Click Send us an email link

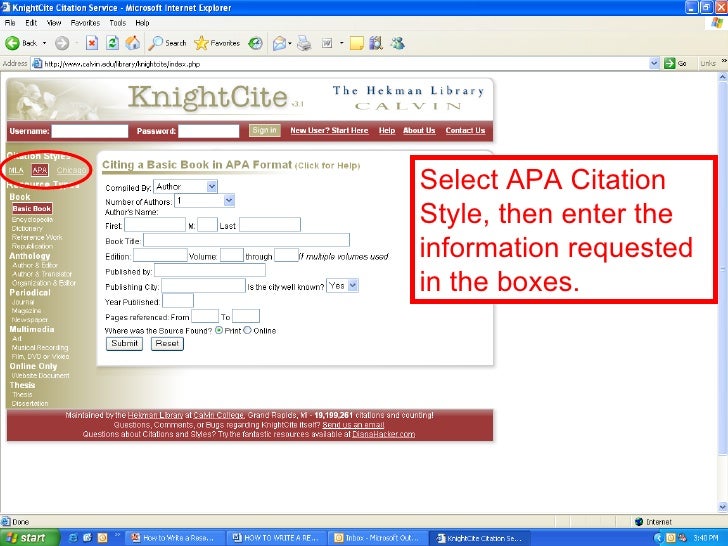(x=353, y=425)
